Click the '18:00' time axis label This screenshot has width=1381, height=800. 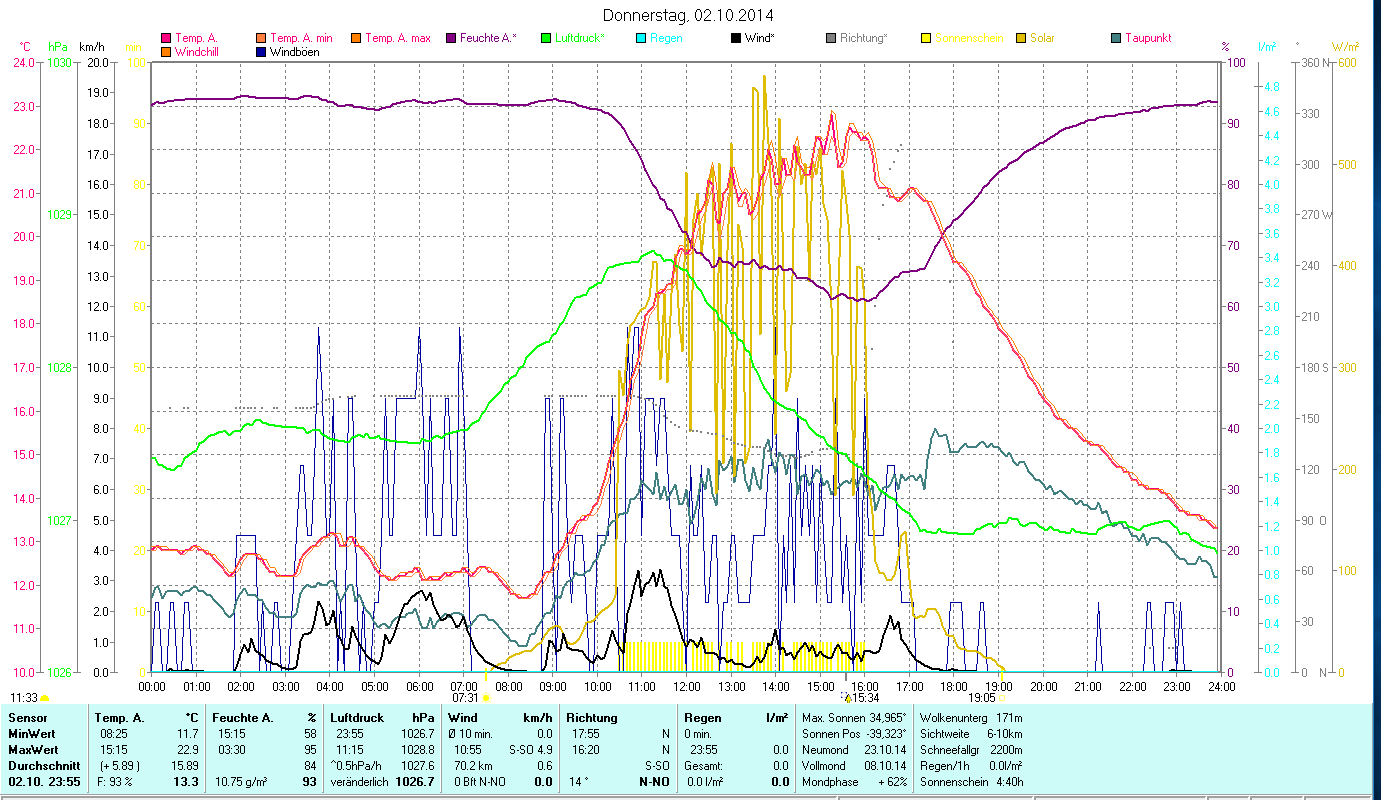click(955, 686)
